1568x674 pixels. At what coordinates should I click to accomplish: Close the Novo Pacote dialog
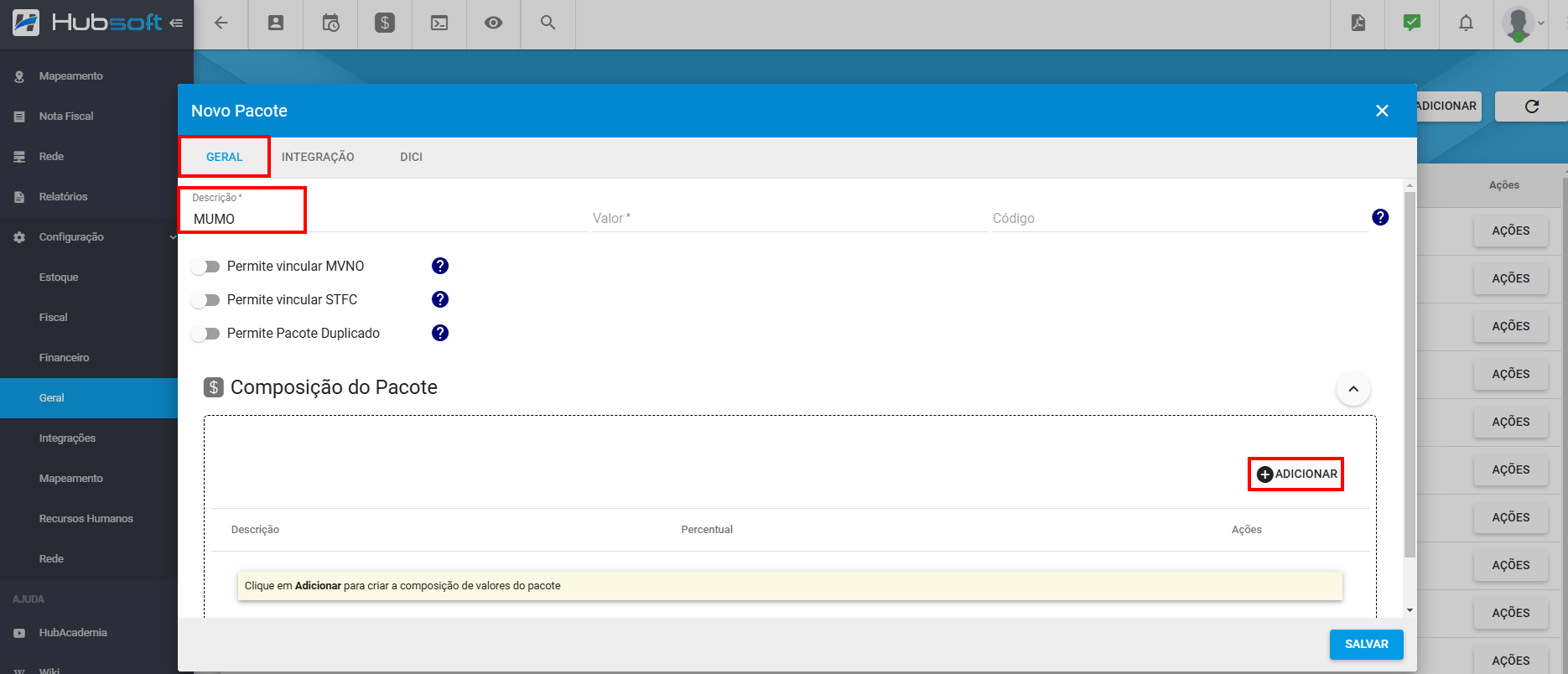(x=1382, y=111)
